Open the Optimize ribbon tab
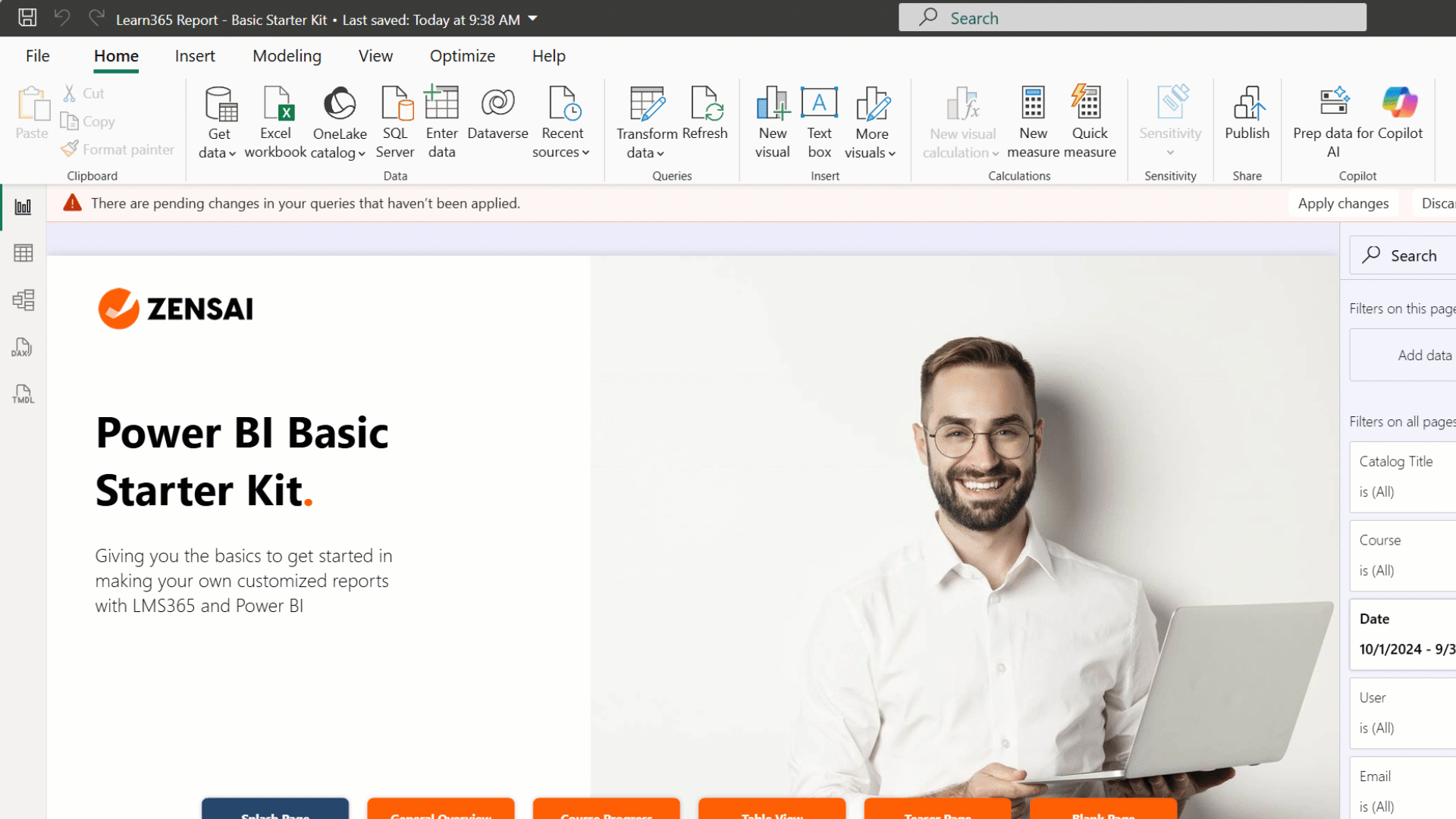 pos(462,56)
